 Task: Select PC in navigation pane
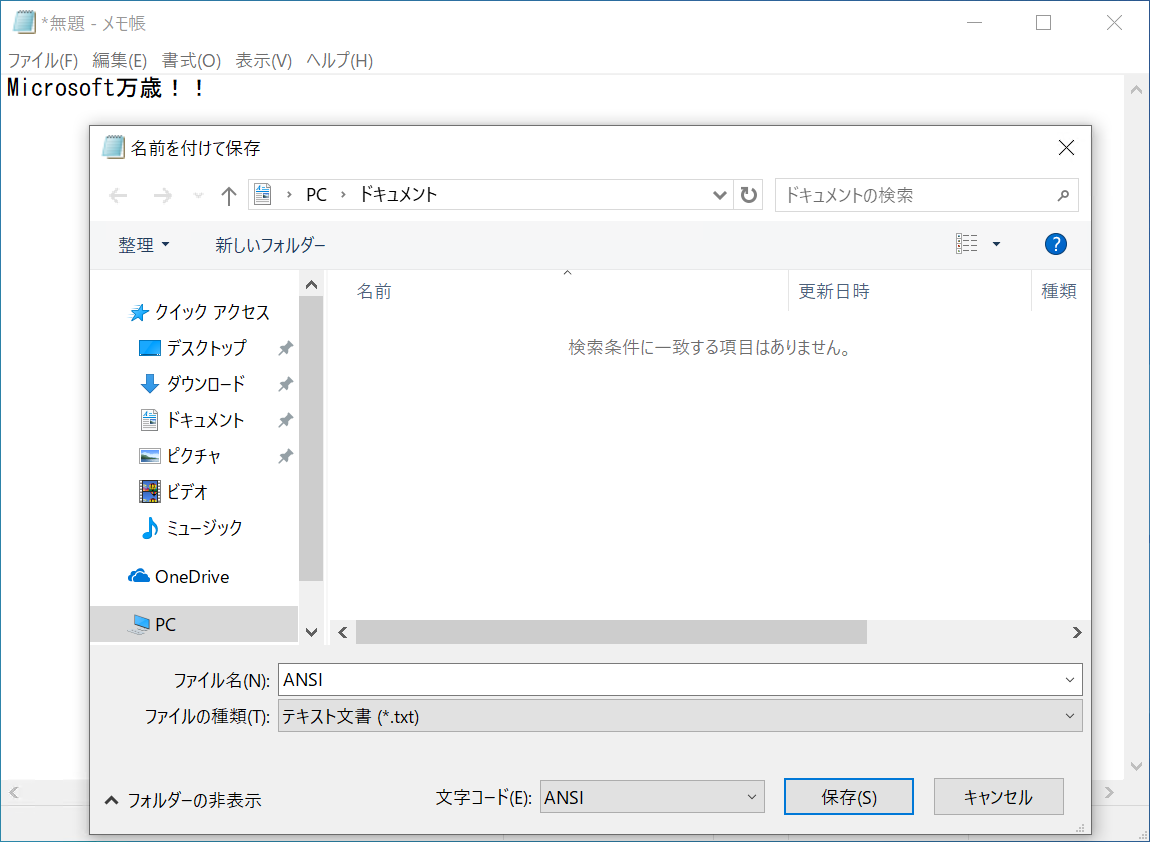(x=194, y=624)
